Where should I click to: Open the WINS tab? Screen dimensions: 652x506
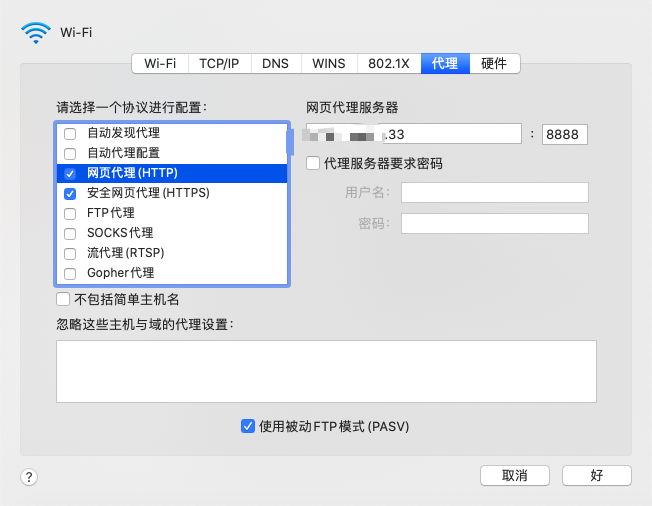tap(328, 64)
